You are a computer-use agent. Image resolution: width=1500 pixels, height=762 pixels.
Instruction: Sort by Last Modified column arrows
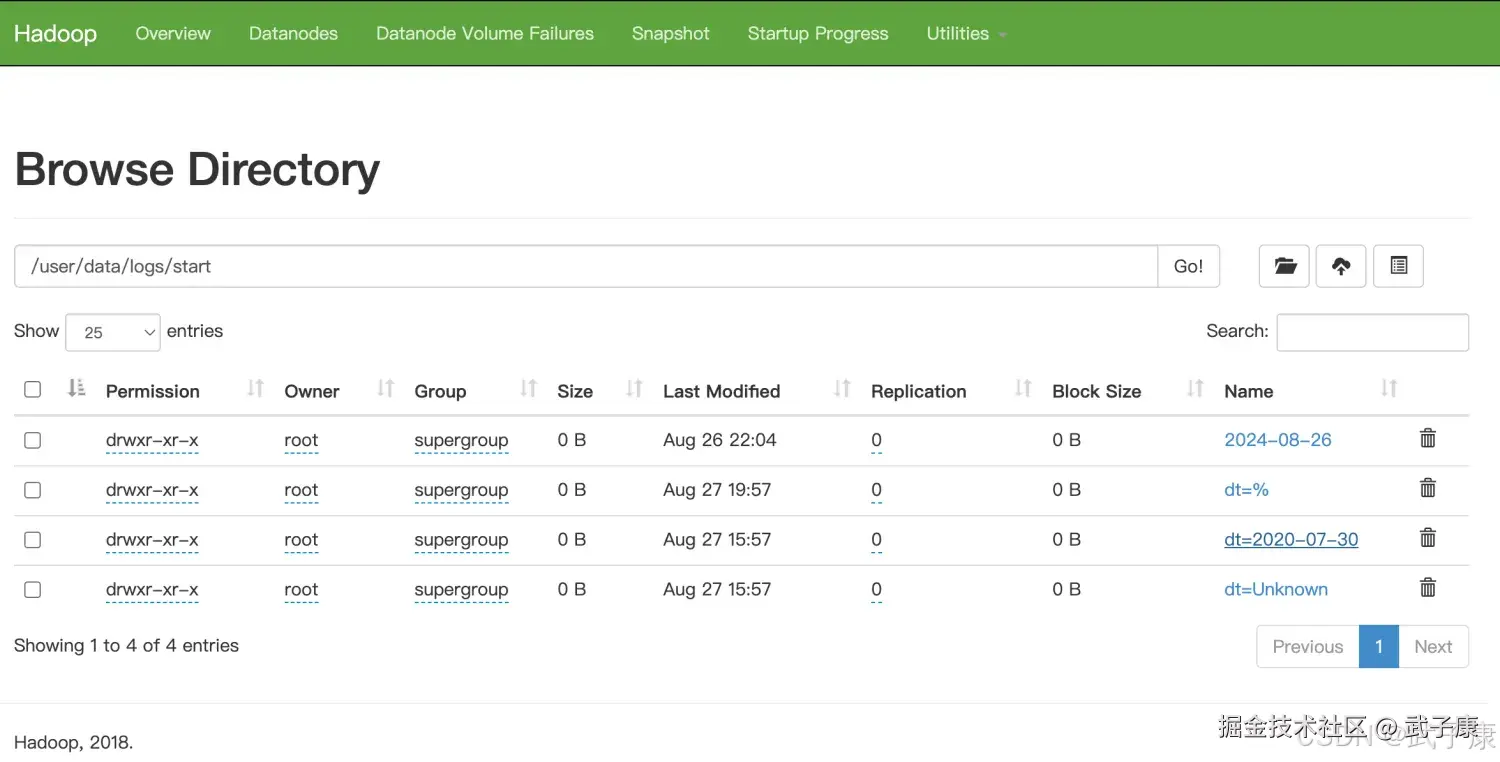842,389
